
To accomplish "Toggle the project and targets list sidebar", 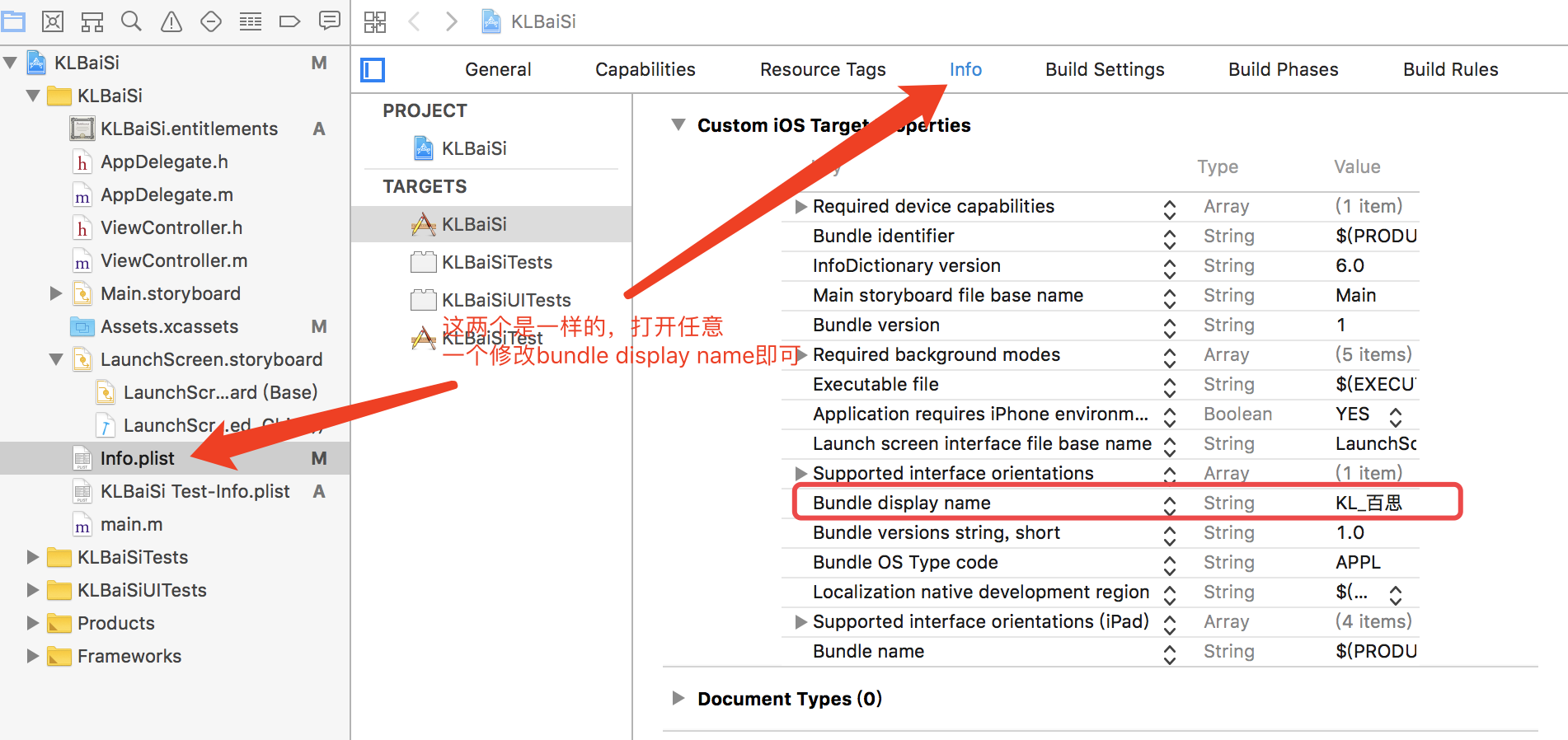I will 373,70.
